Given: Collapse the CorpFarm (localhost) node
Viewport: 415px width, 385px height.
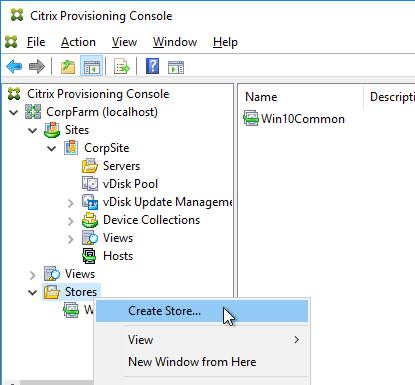Looking at the screenshot, I should pyautogui.click(x=14, y=112).
